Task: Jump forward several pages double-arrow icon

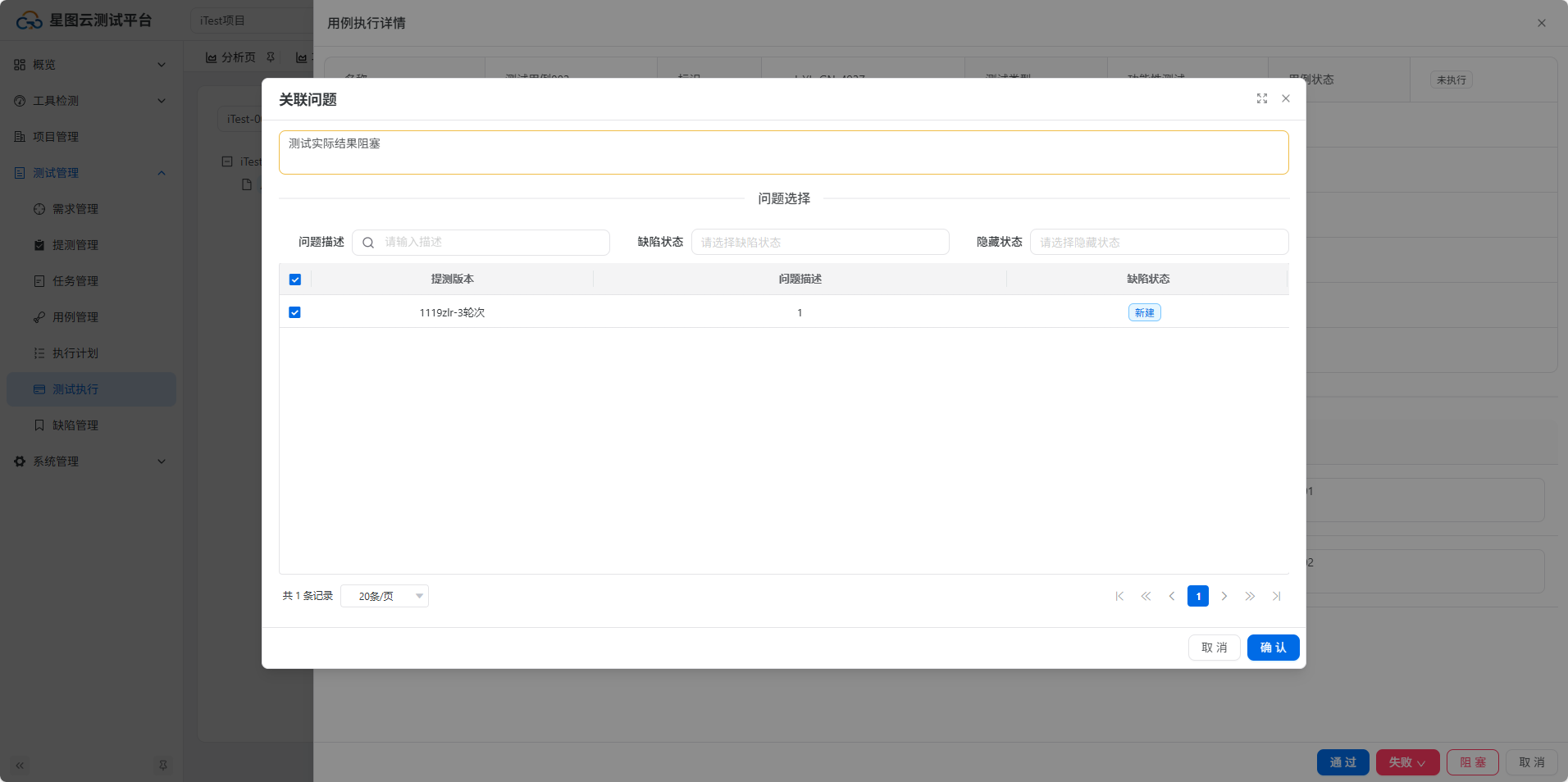Action: pos(1250,596)
